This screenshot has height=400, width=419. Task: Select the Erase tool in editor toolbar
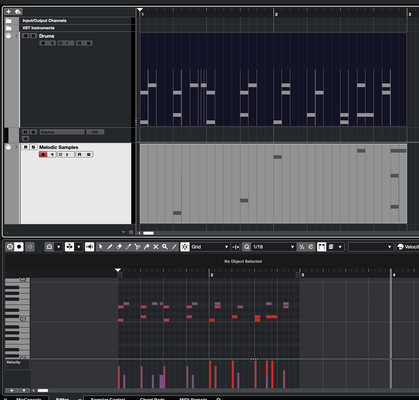tap(119, 247)
